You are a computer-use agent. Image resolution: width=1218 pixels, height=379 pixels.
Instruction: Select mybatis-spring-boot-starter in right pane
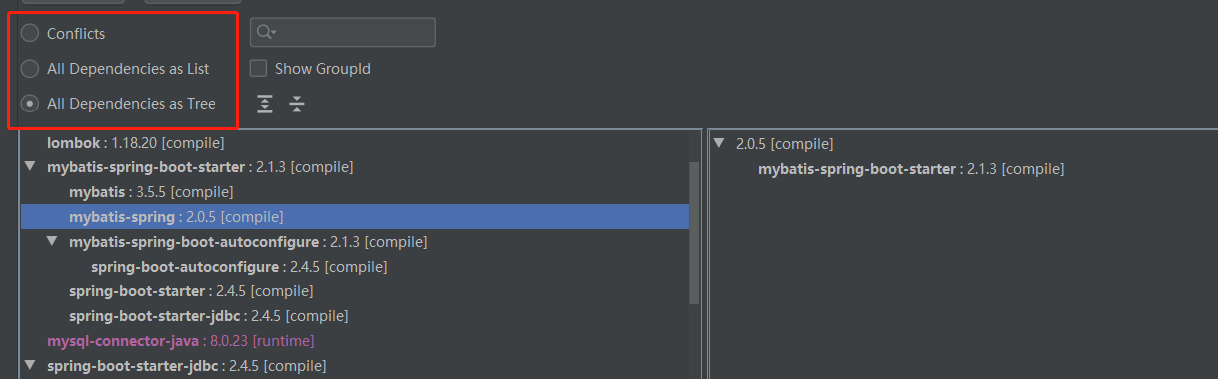pos(911,169)
